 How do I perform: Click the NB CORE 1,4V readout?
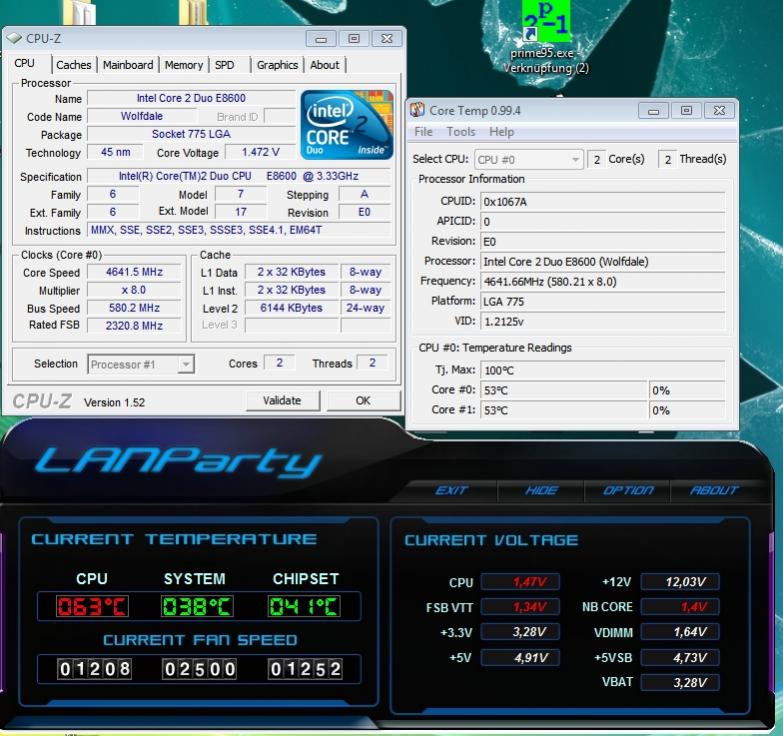(x=680, y=607)
